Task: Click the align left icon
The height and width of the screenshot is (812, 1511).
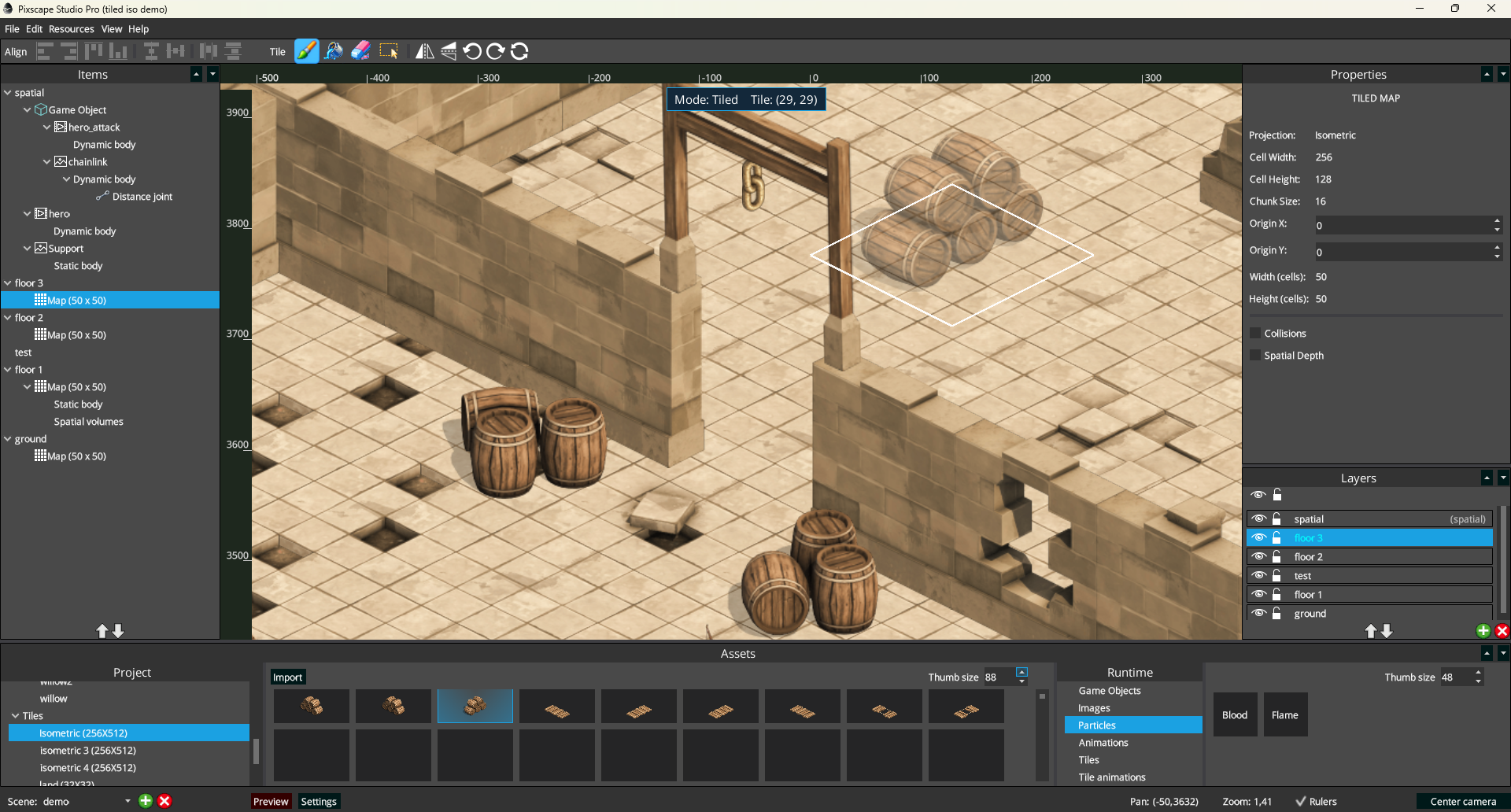Action: click(45, 51)
